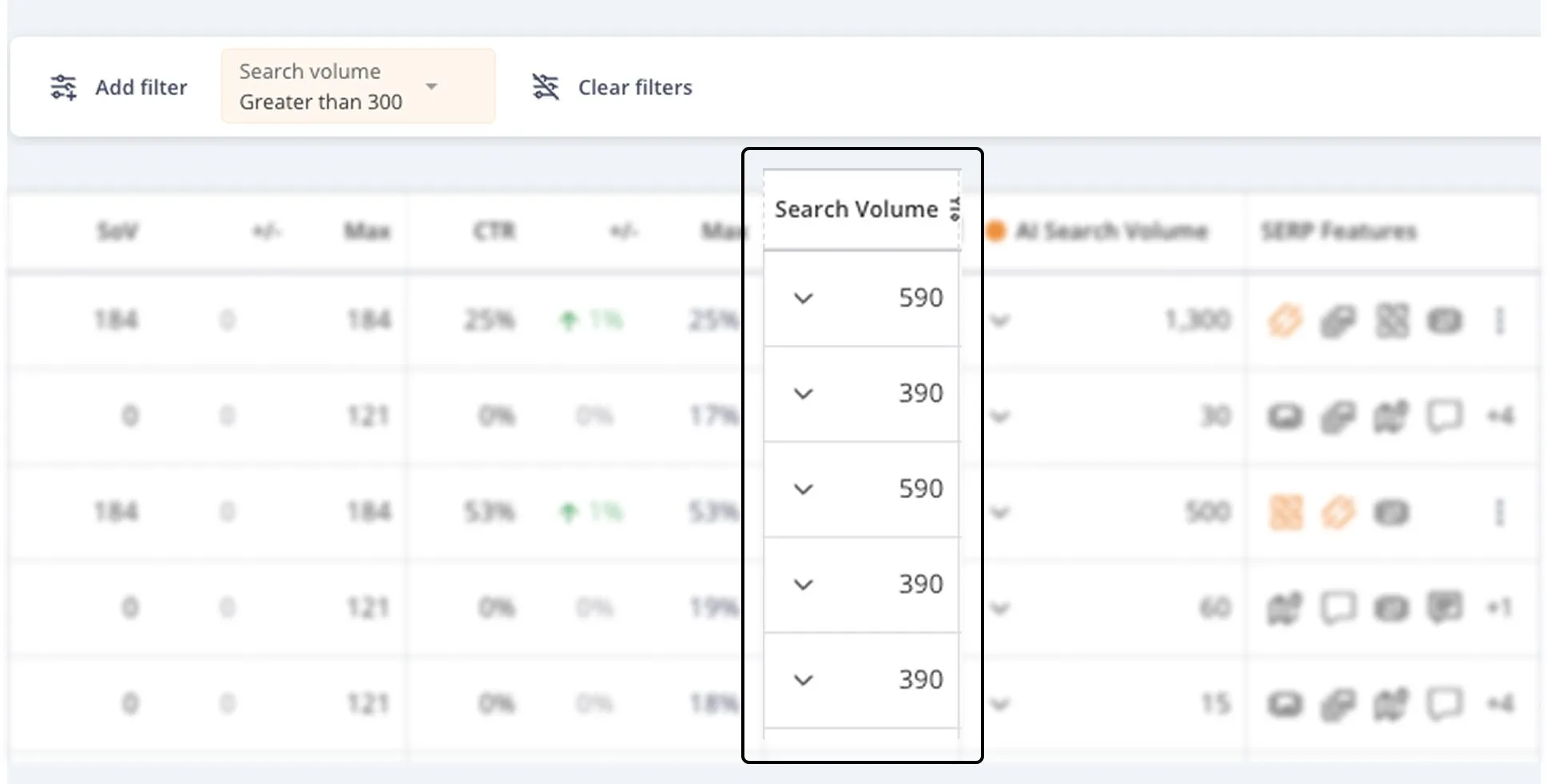Select the speech bubble SERP feature icon in fourth row

1338,608
